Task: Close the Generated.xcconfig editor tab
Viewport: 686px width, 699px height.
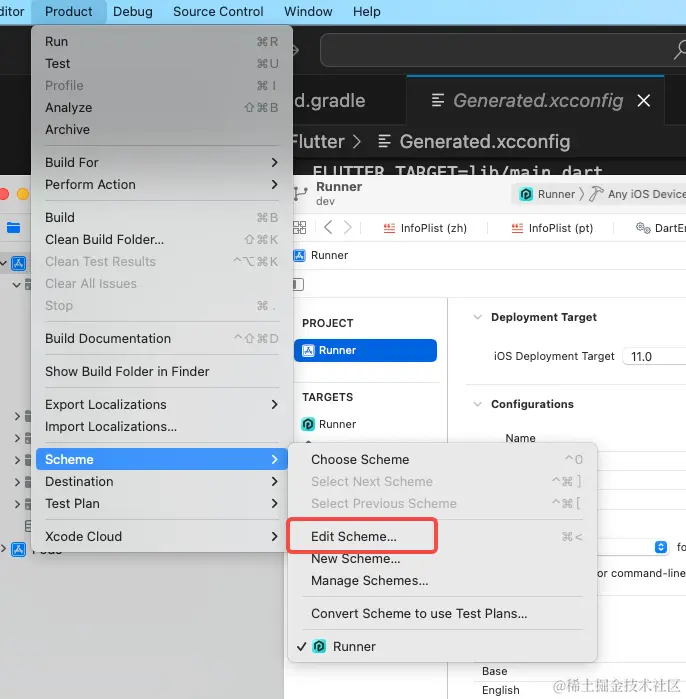Action: 644,101
